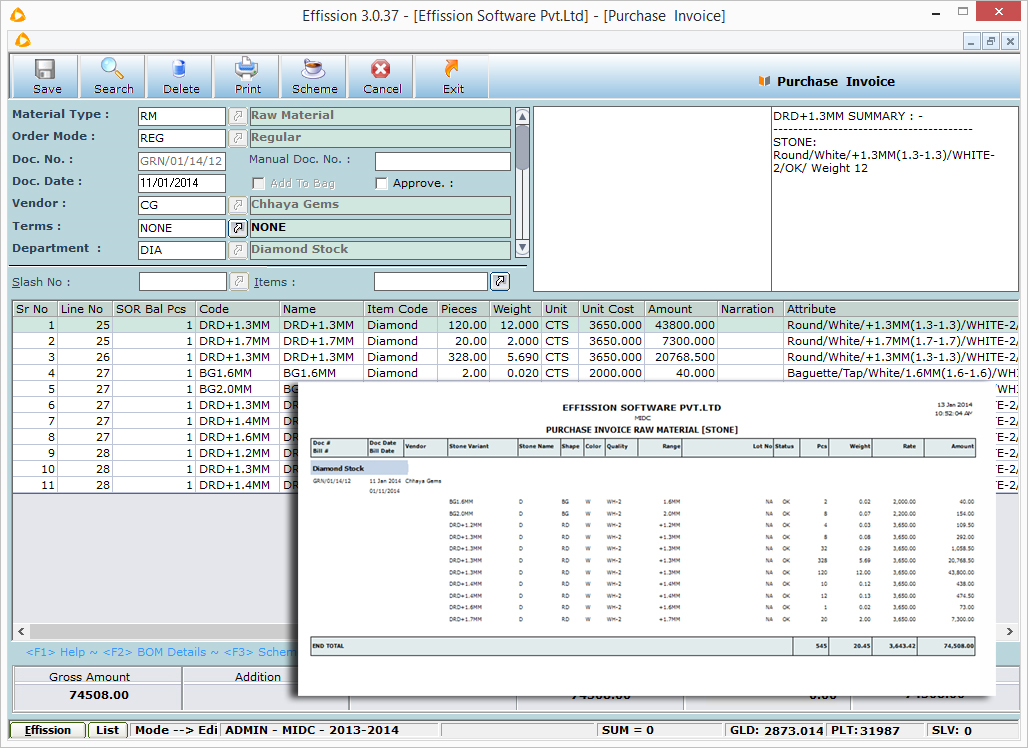Click the DRD+1.6MM code cell
Screen dimensions: 1028x748
[x=238, y=437]
